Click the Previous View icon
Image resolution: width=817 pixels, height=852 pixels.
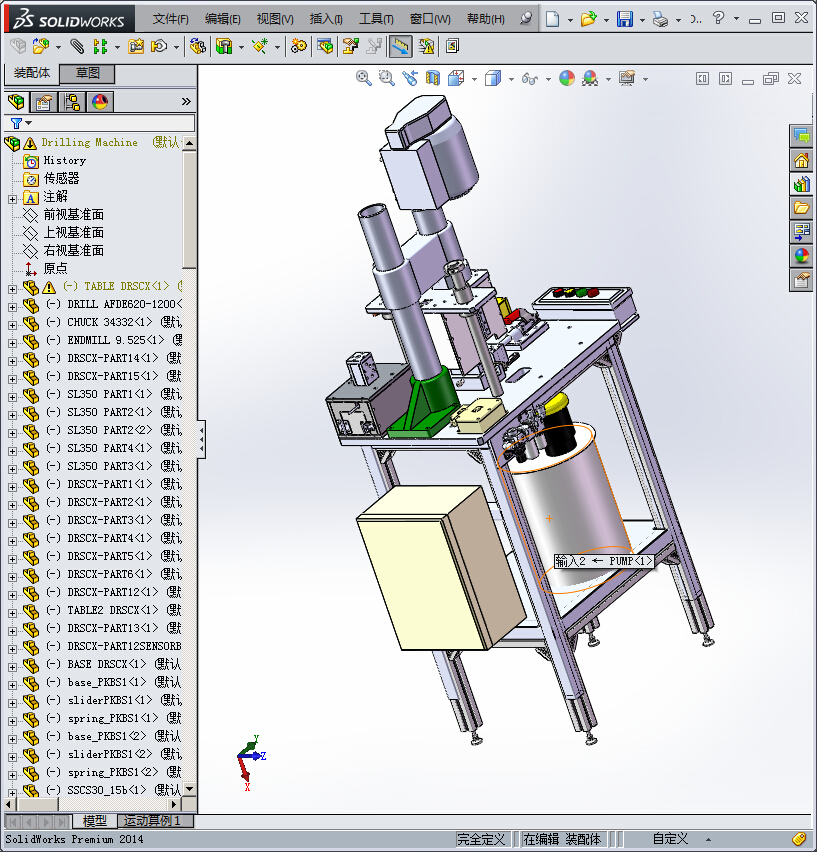point(410,78)
